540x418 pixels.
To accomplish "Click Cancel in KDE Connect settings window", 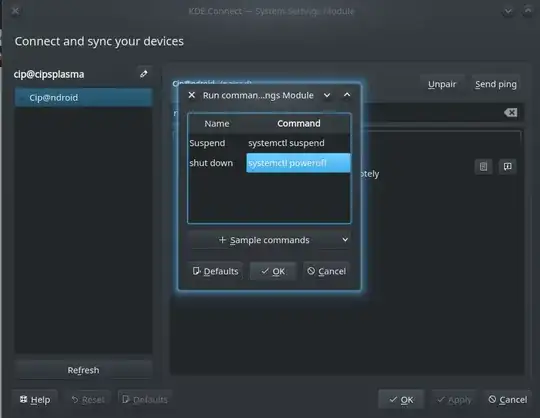I will pyautogui.click(x=508, y=400).
